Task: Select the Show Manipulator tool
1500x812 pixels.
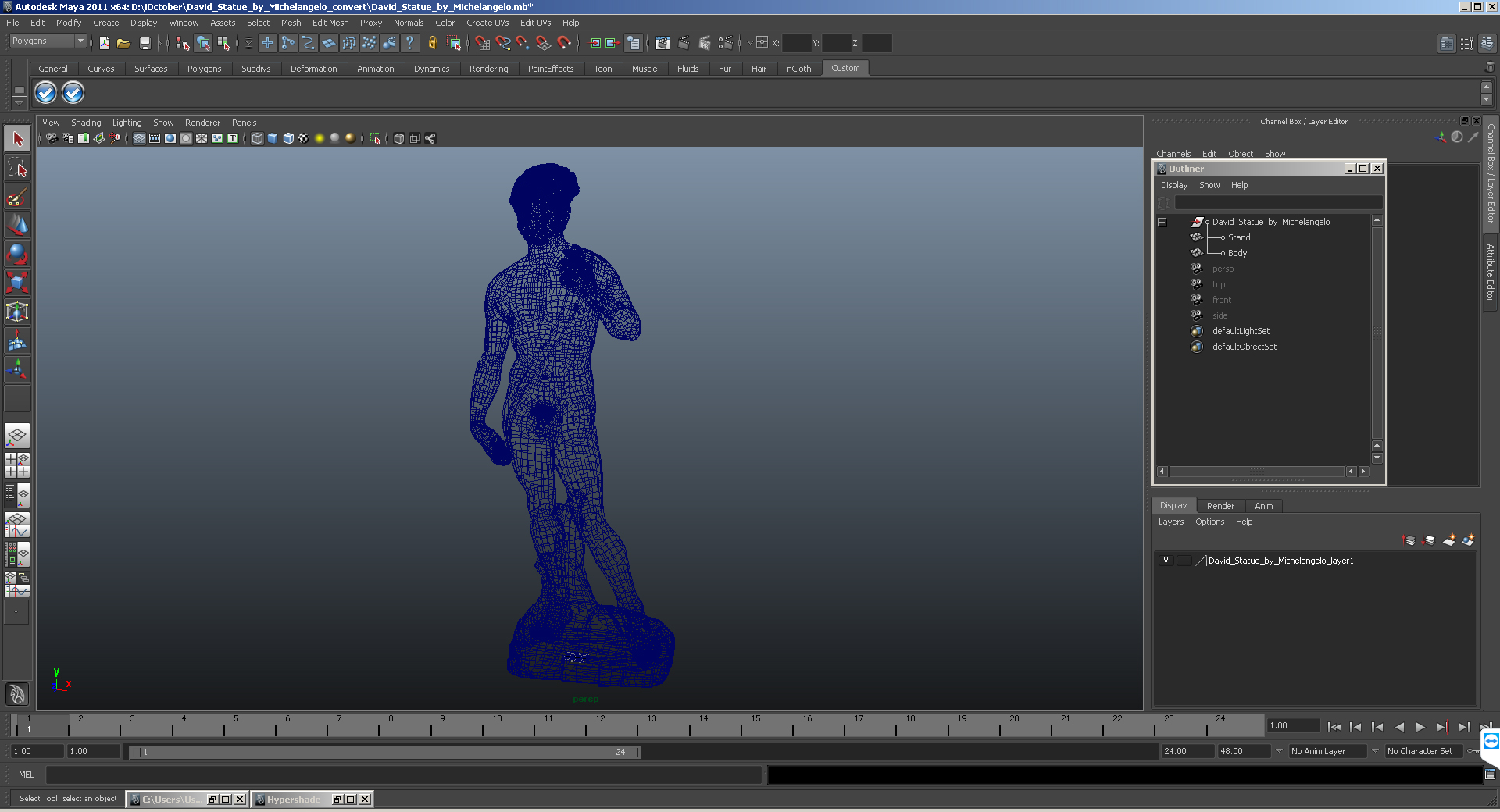Action: [x=17, y=369]
